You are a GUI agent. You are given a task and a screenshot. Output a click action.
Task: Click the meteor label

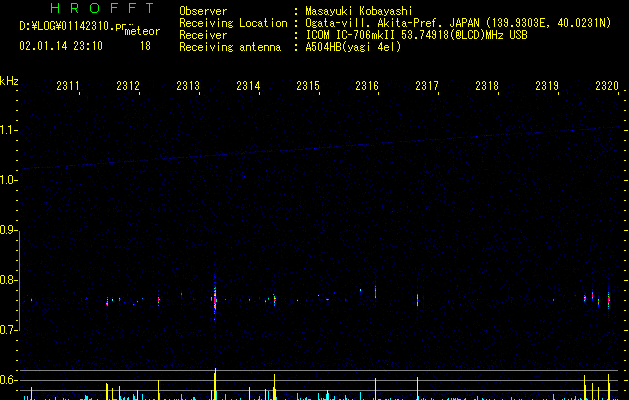[x=142, y=31]
